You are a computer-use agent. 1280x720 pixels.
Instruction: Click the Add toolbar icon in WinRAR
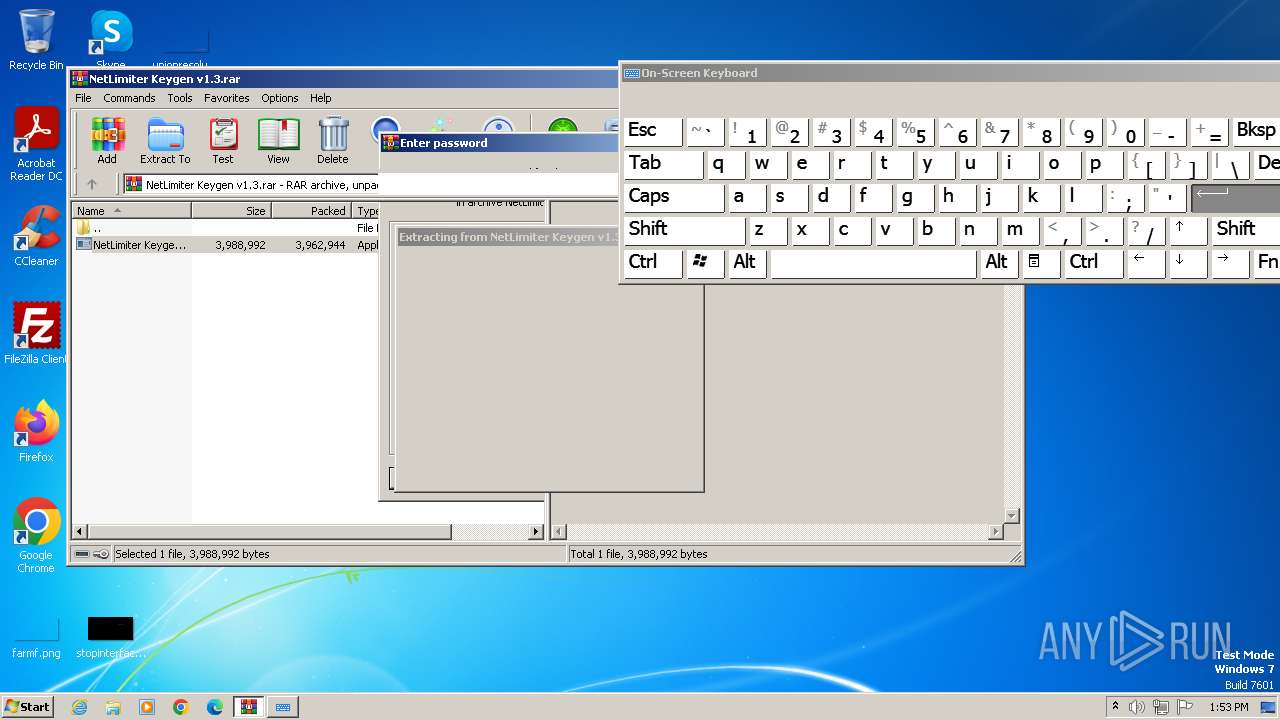click(x=107, y=141)
